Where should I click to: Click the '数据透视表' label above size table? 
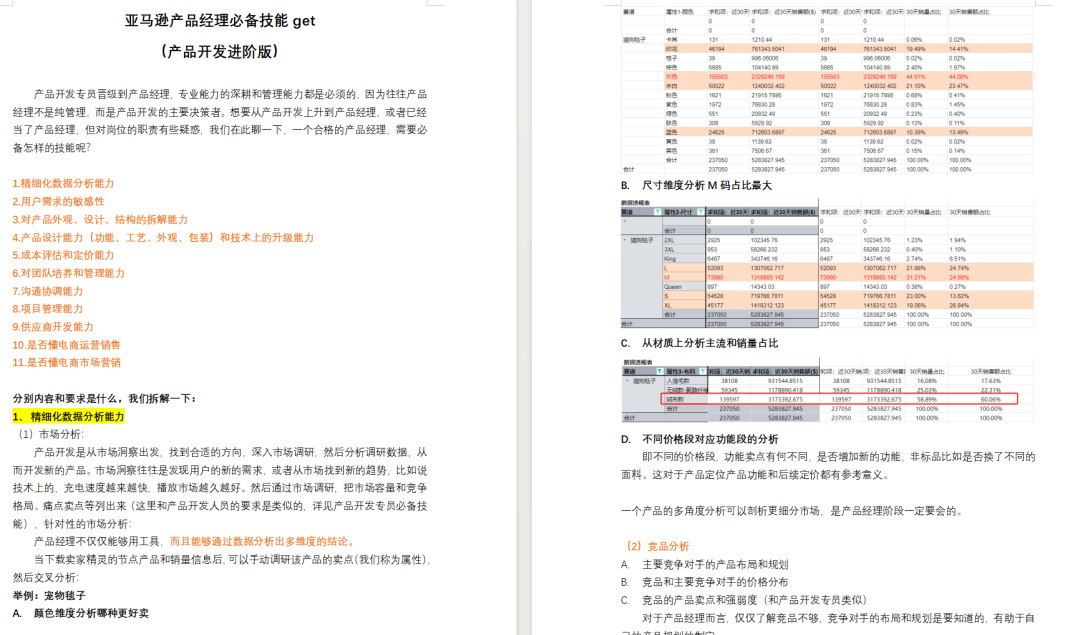[x=635, y=203]
